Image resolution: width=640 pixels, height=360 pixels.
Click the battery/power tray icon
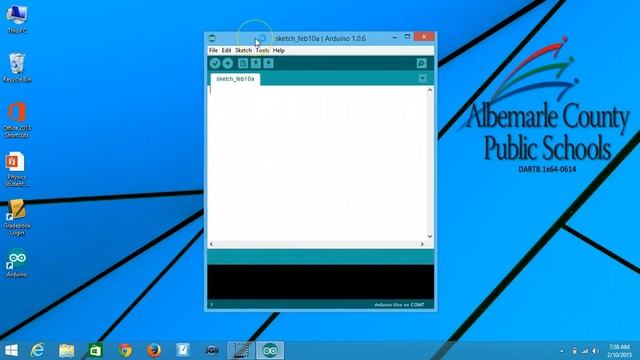click(x=574, y=351)
